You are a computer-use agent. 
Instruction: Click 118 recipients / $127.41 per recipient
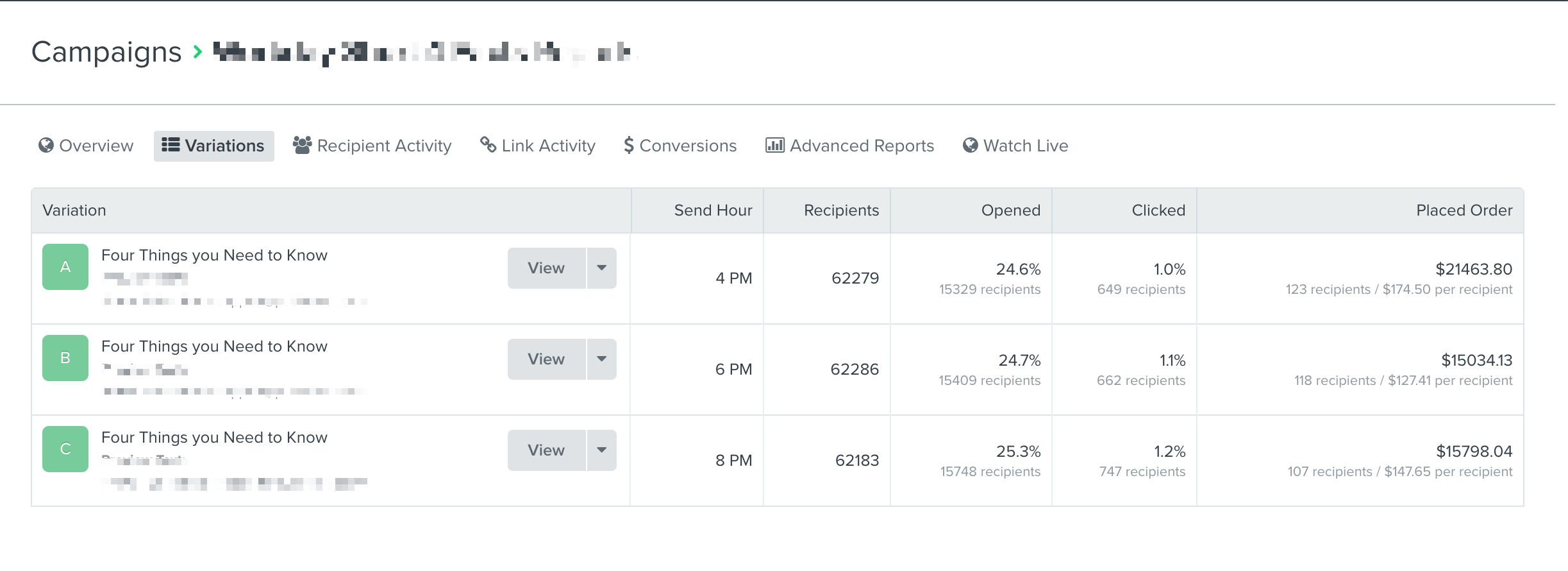tap(1403, 380)
